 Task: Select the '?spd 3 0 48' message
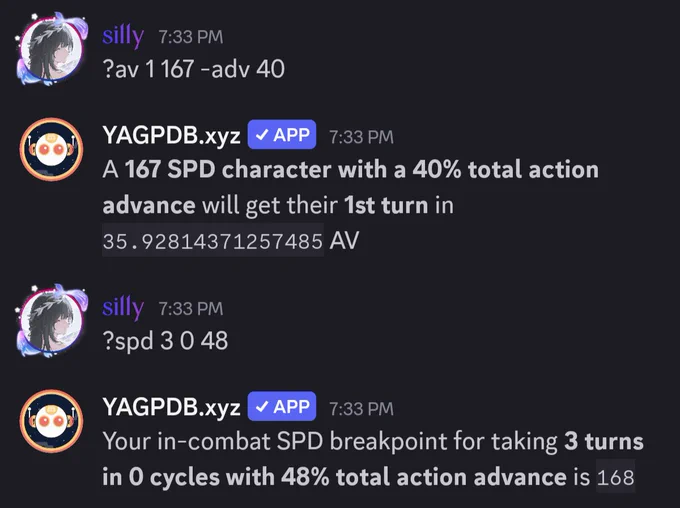pyautogui.click(x=165, y=341)
